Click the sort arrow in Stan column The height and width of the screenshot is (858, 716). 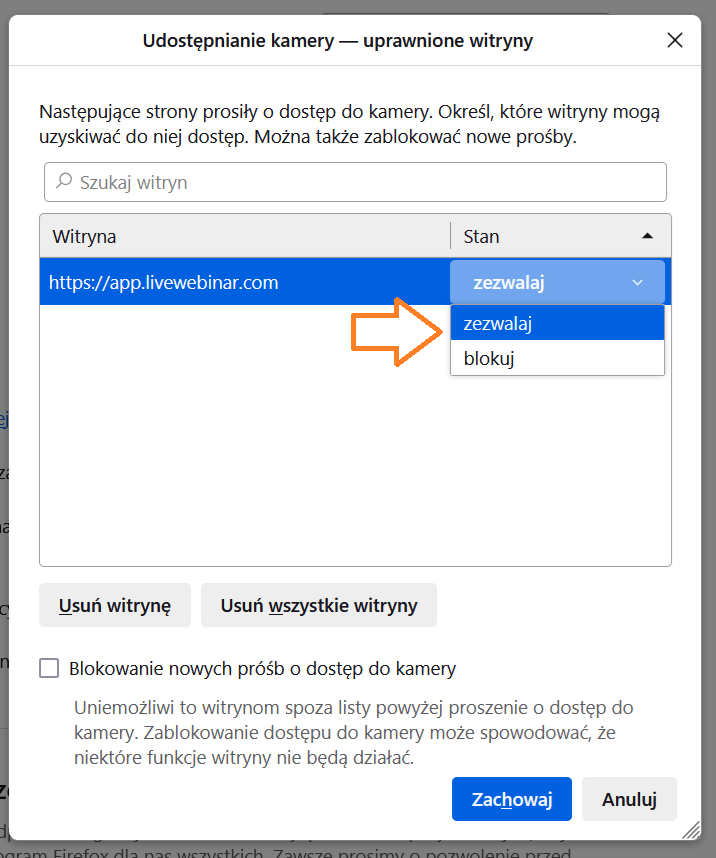tap(647, 236)
